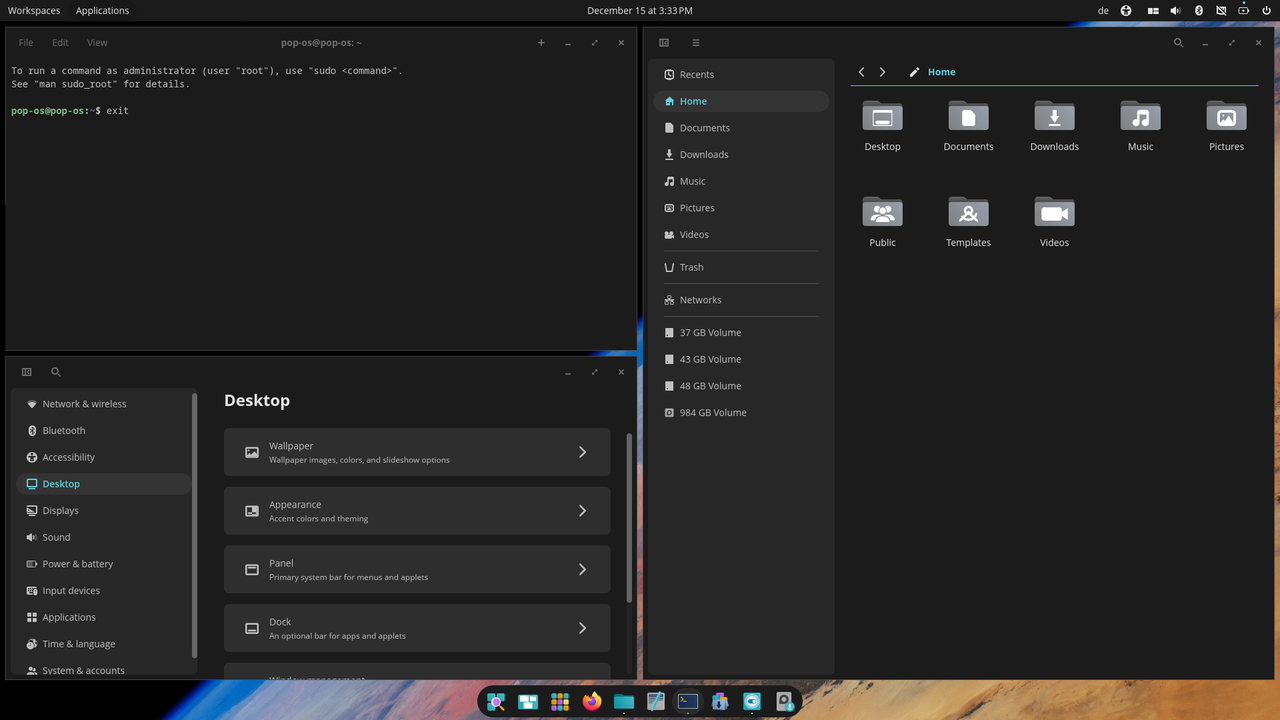This screenshot has height=720, width=1280.
Task: Open the text editor icon in dock
Action: pos(656,702)
